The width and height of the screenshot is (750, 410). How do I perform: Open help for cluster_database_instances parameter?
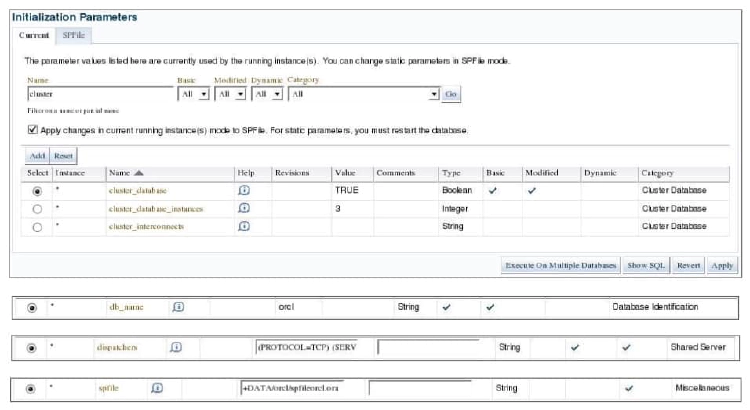click(244, 208)
